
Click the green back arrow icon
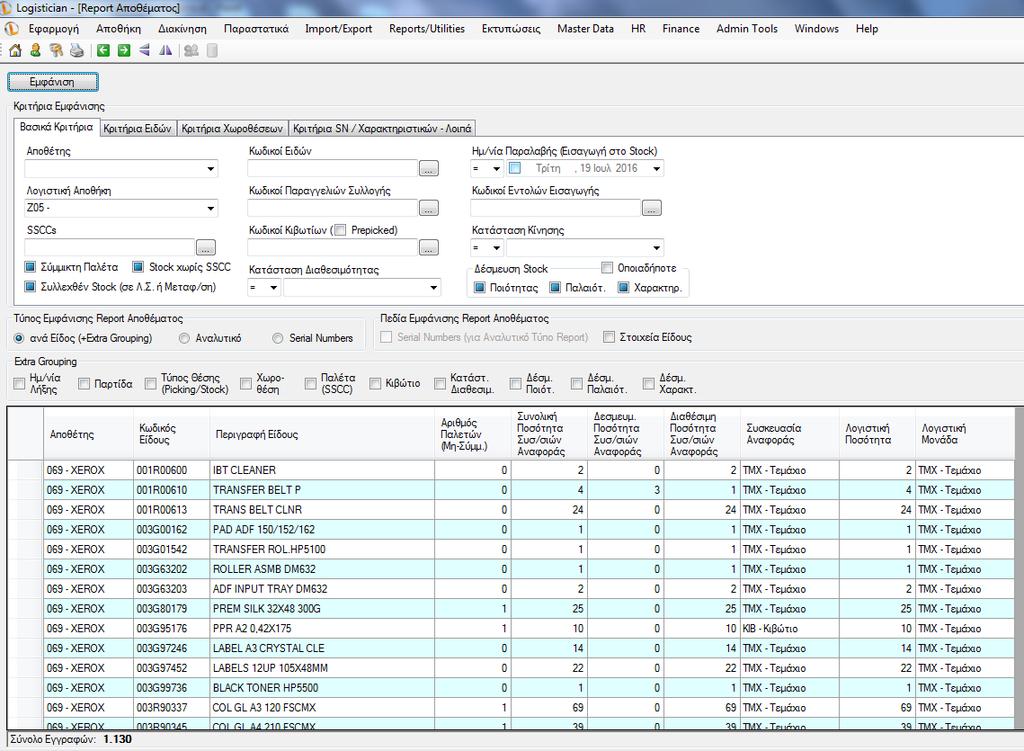click(x=103, y=50)
